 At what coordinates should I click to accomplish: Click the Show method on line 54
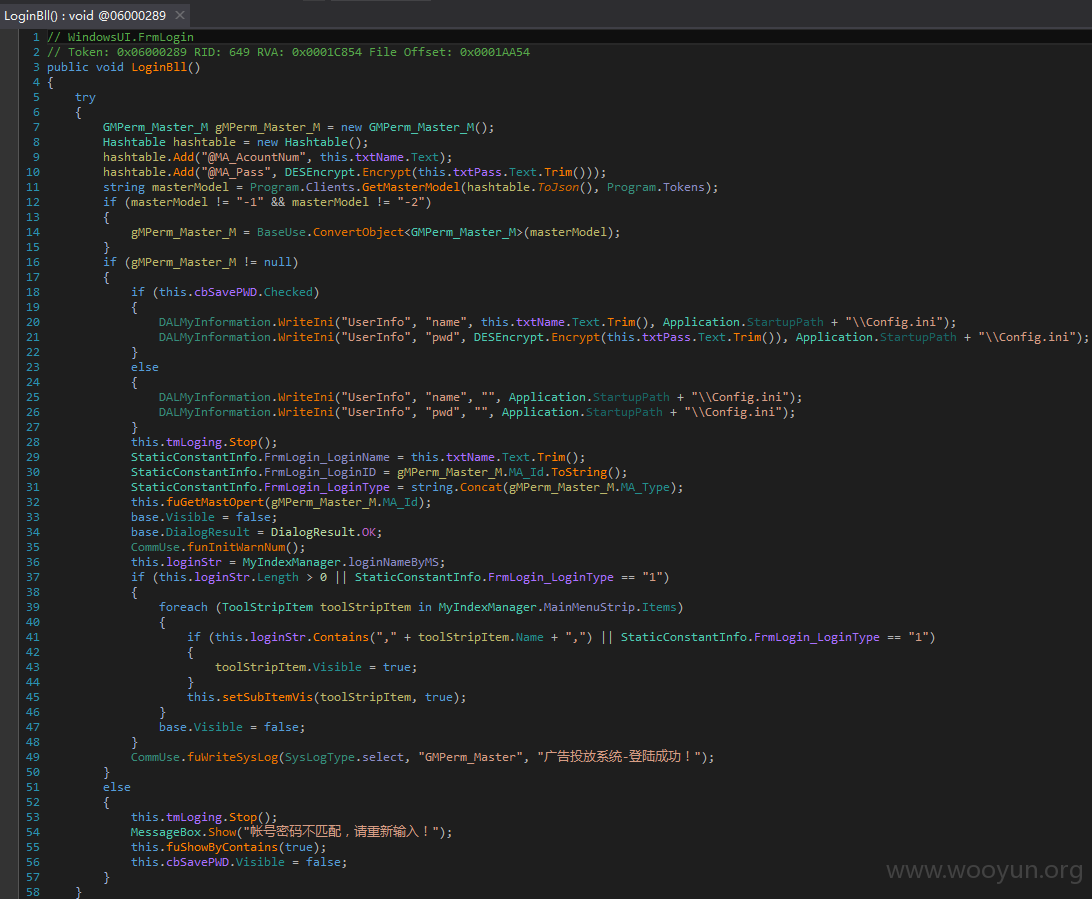coord(222,832)
